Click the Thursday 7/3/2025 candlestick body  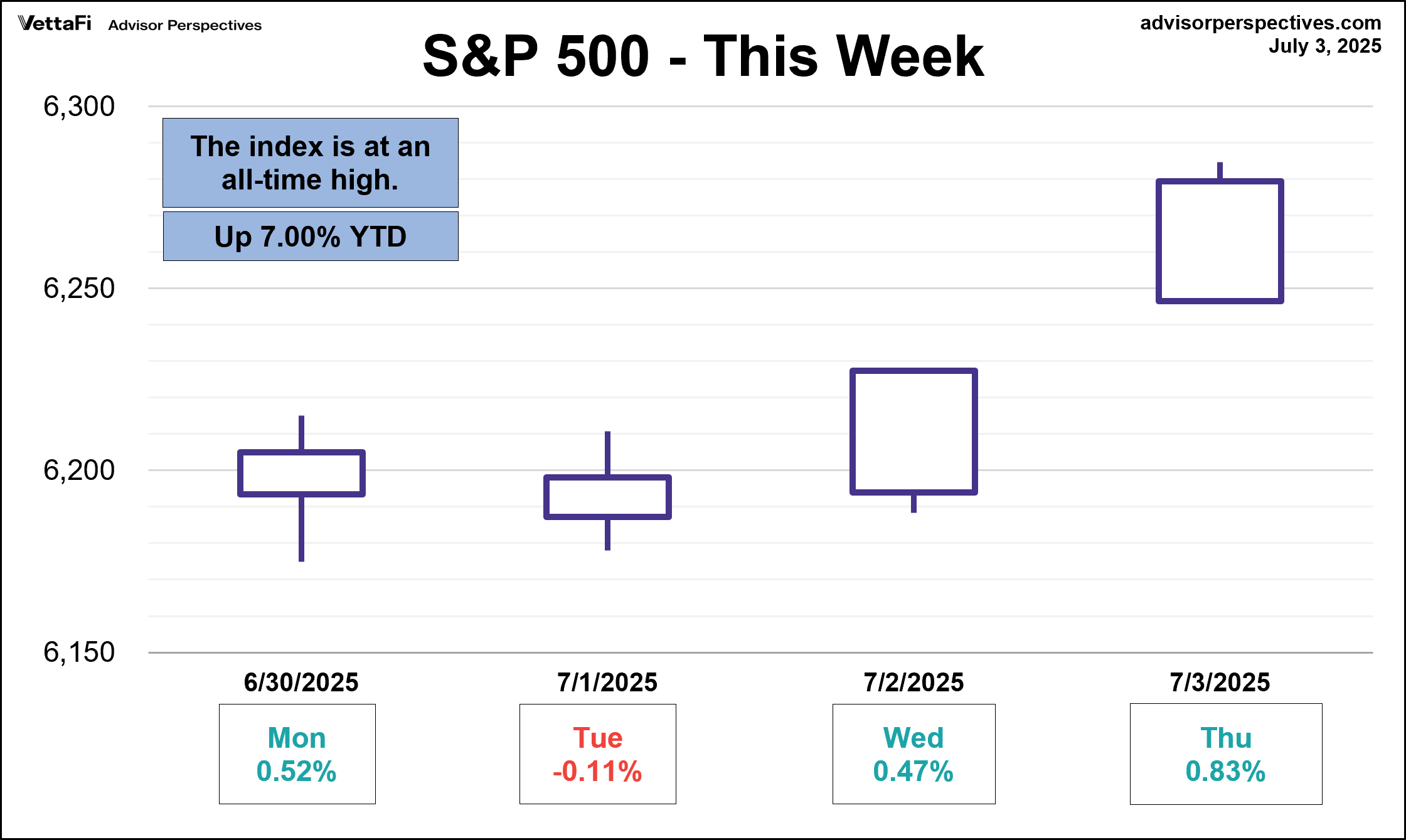coord(1220,241)
